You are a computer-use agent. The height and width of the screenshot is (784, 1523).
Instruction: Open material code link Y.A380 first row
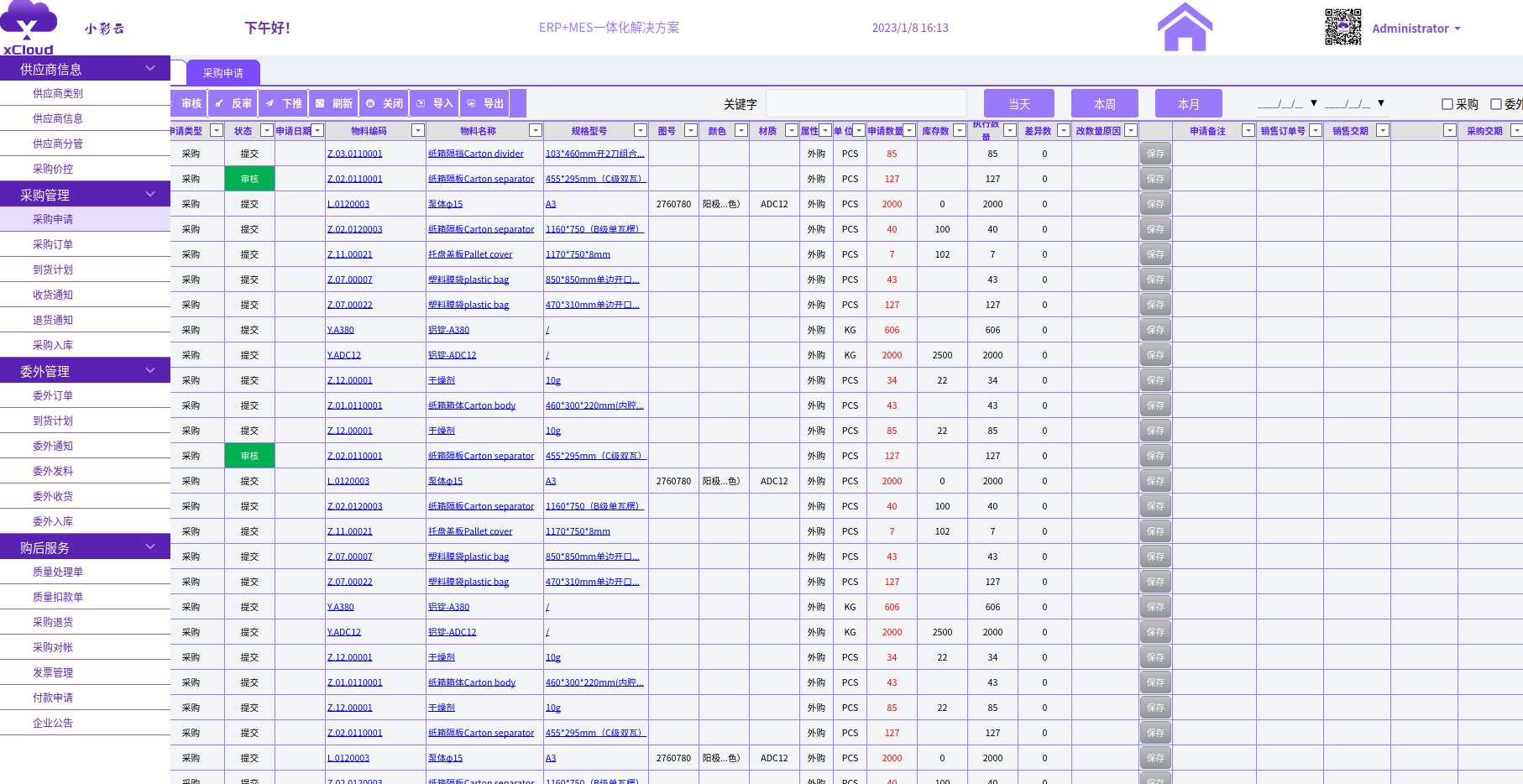pos(341,330)
